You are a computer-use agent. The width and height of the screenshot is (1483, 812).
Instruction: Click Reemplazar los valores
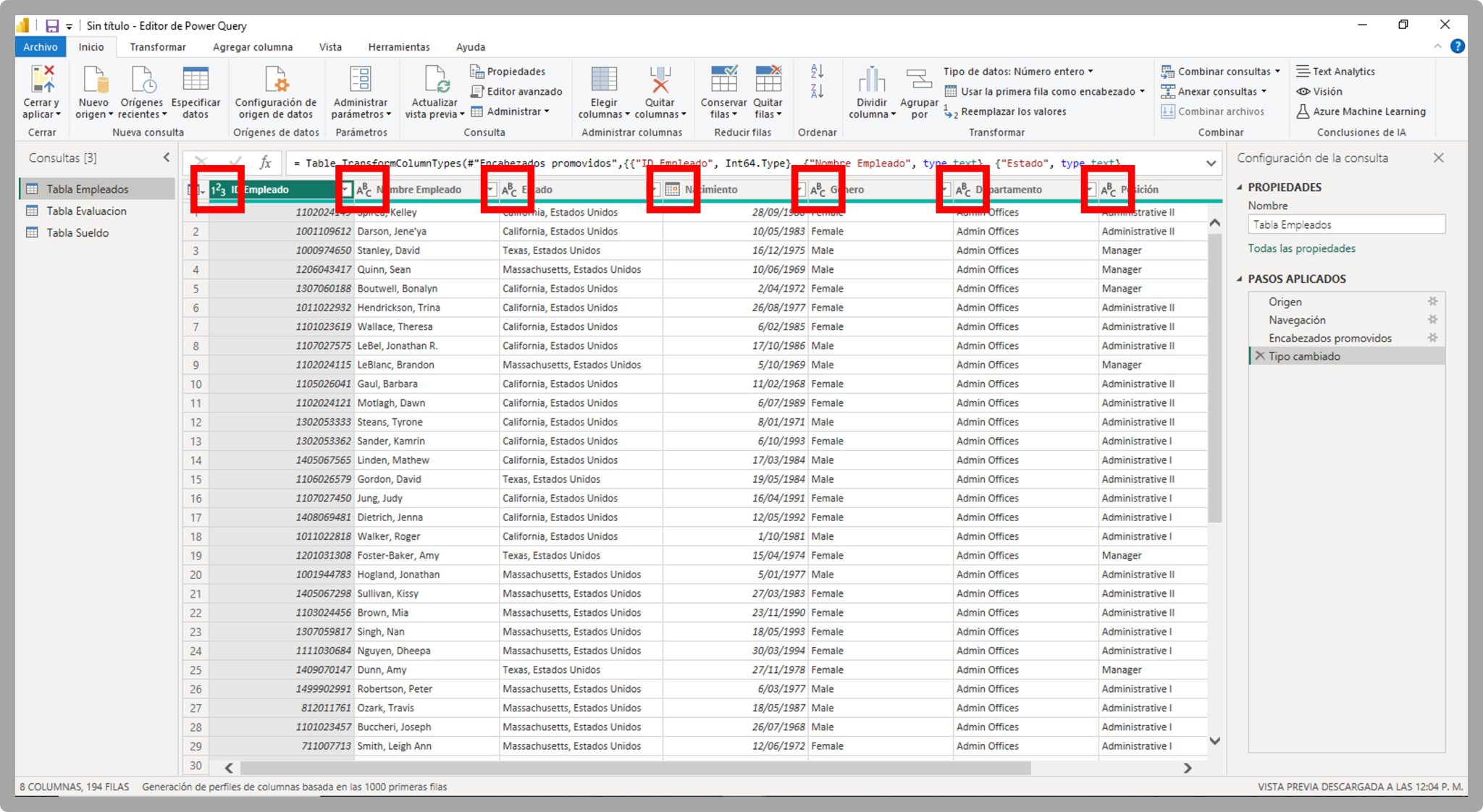tap(1005, 112)
